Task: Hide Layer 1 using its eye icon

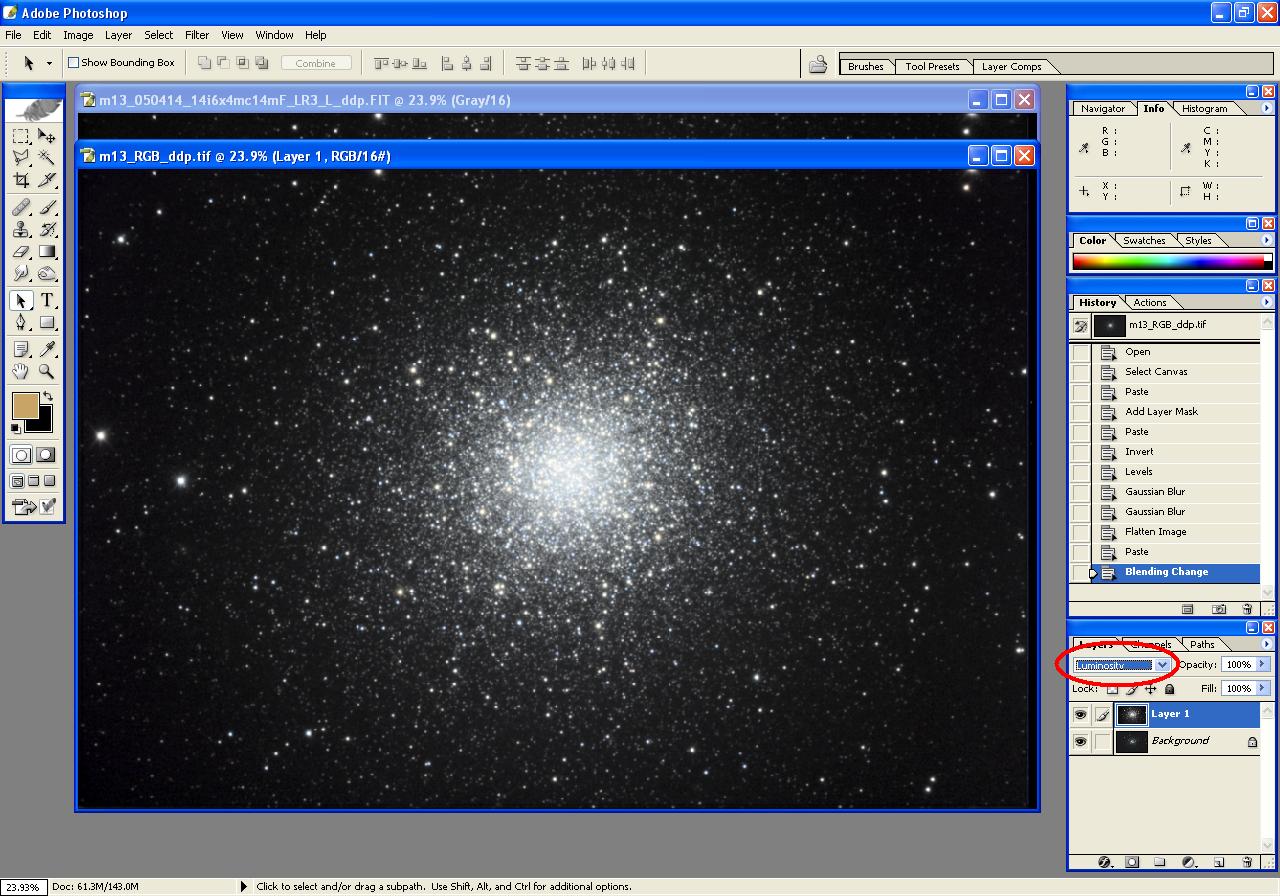Action: coord(1080,715)
